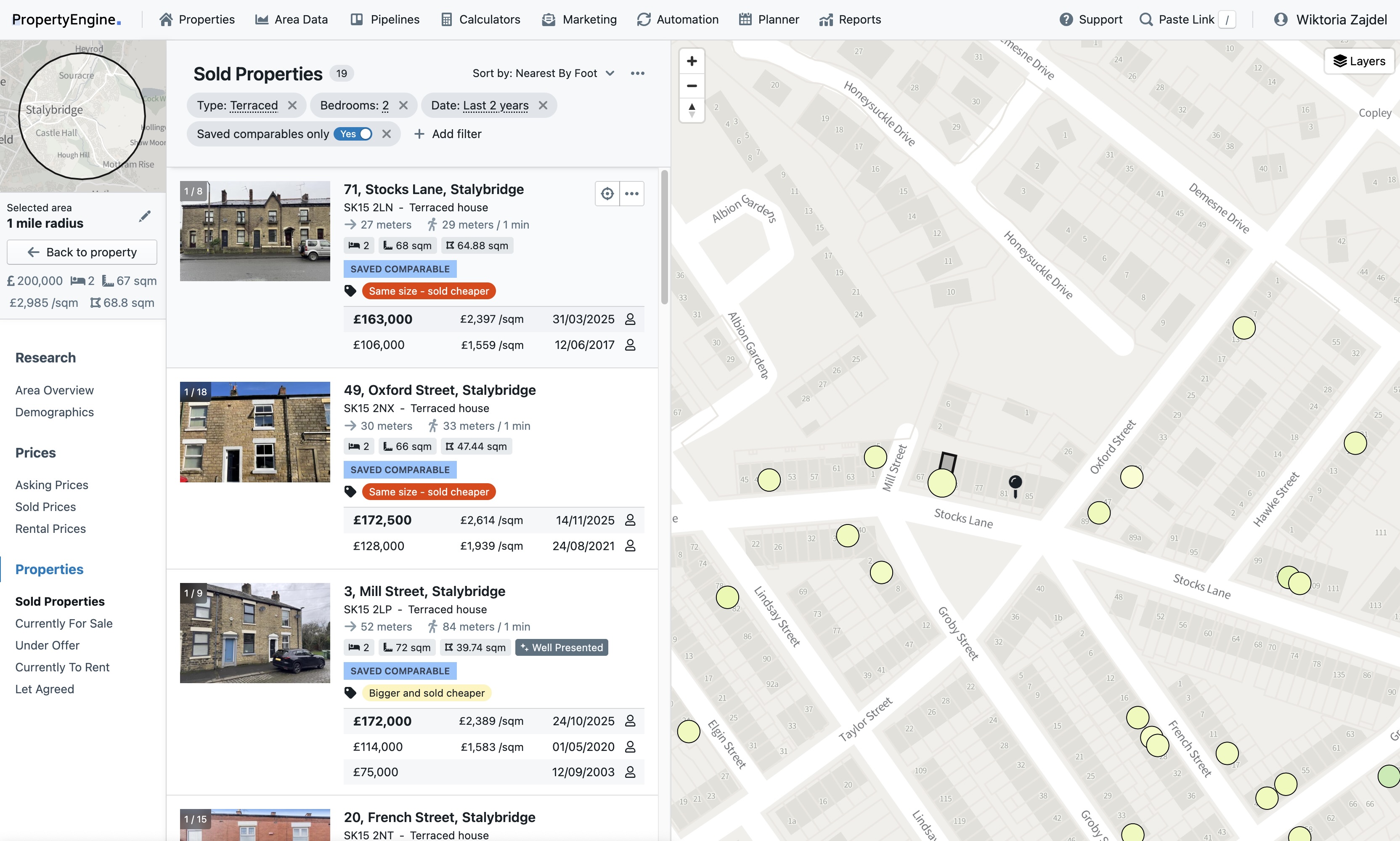This screenshot has width=1400, height=841.
Task: Click buyer icon for £106,000 sale row
Action: [x=630, y=345]
